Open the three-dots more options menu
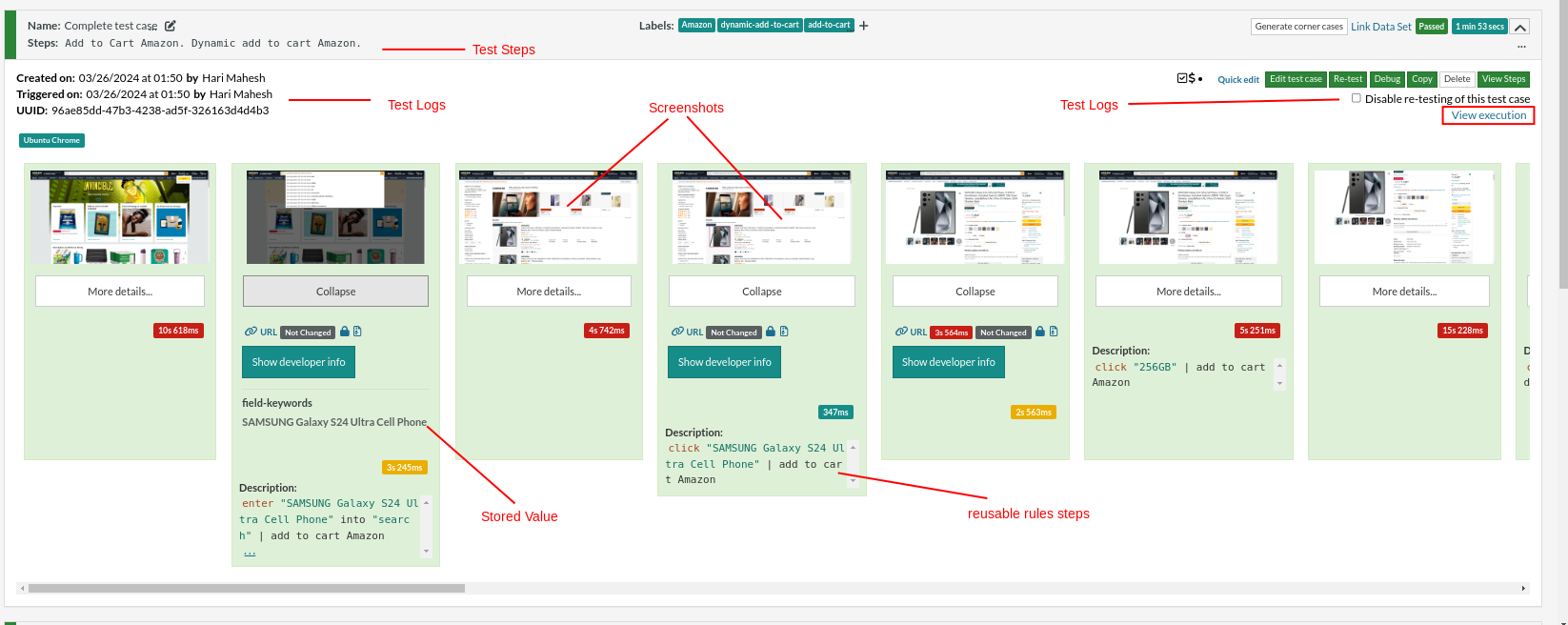 [1521, 46]
